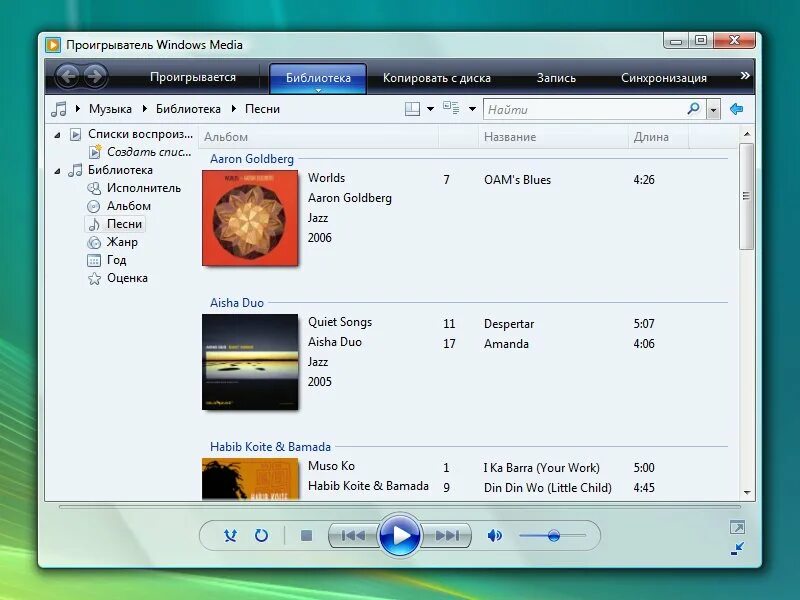Adjust the volume slider
Image resolution: width=800 pixels, height=600 pixels.
[553, 536]
